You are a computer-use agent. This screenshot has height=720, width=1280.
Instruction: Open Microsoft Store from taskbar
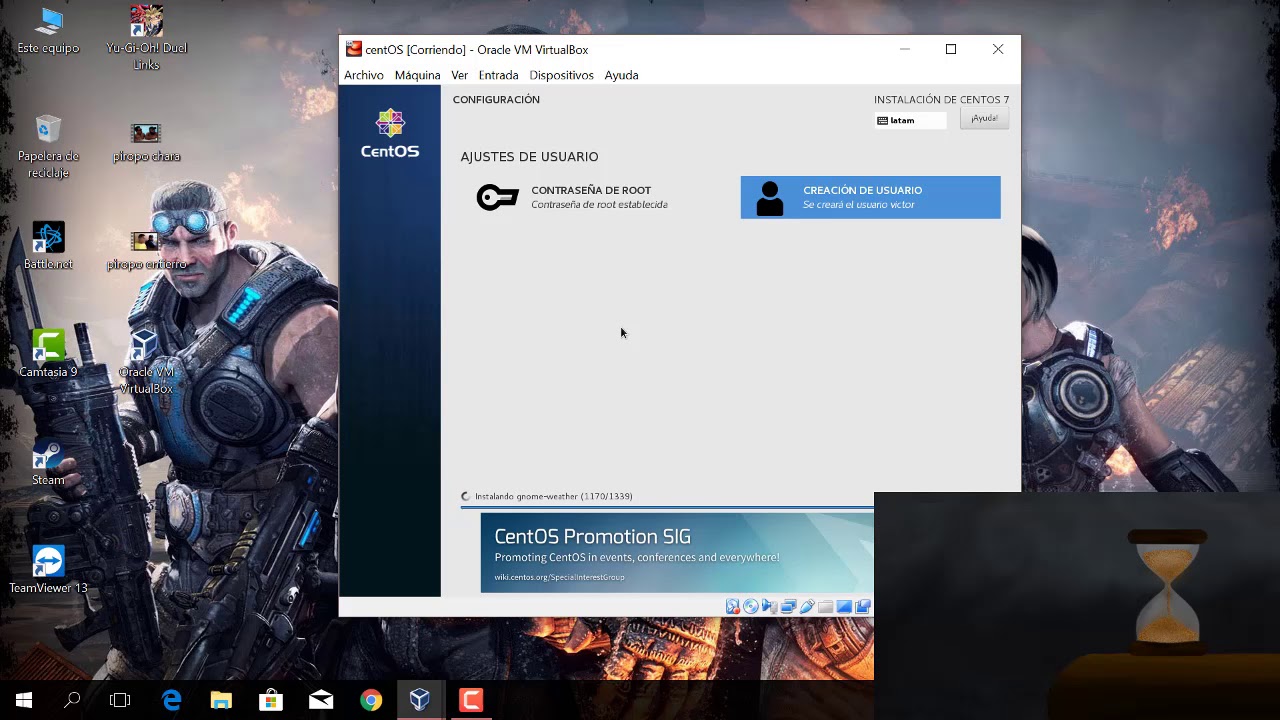point(271,700)
